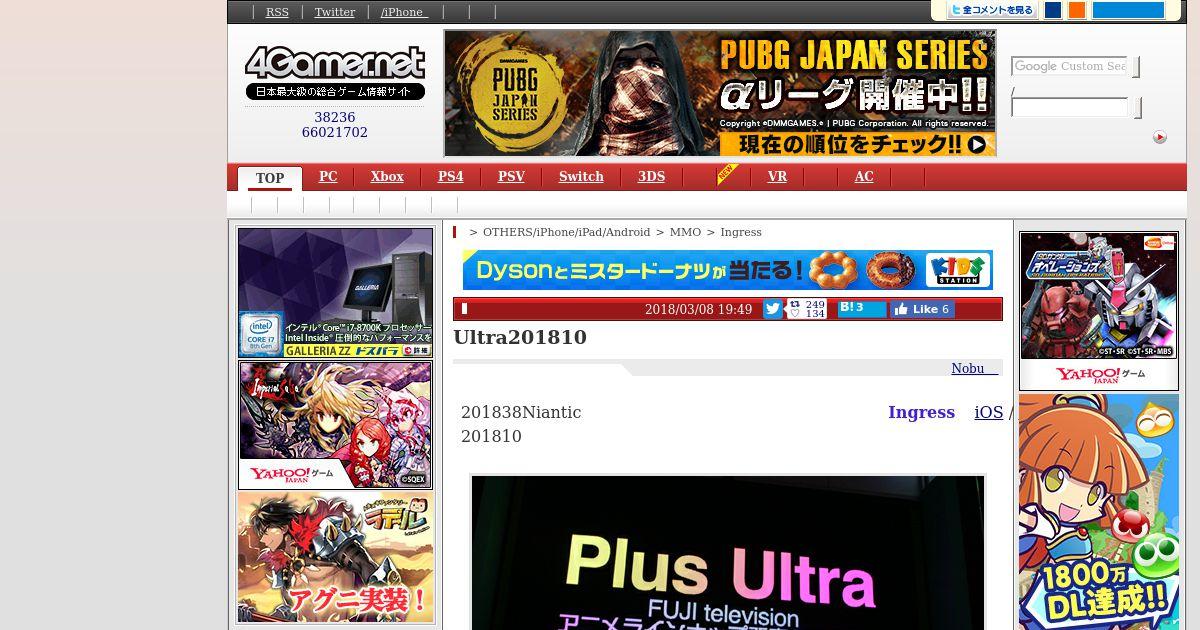Click the Facebook Like button
This screenshot has height=630, width=1200.
[922, 309]
